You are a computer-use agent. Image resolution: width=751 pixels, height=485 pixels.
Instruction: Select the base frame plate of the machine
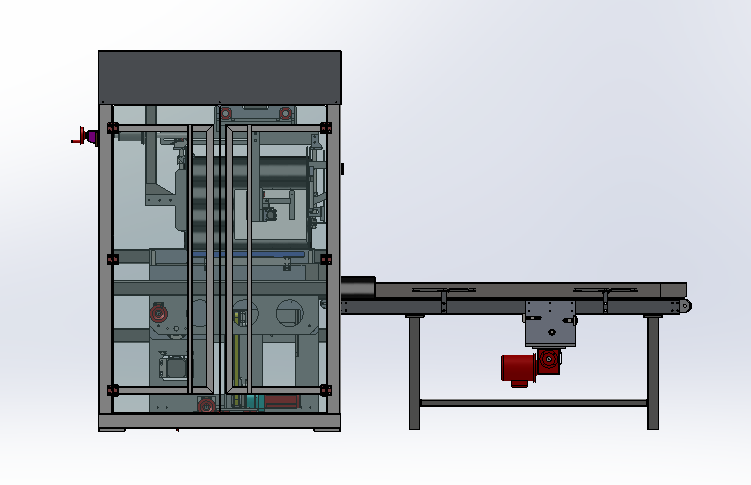pyautogui.click(x=219, y=422)
